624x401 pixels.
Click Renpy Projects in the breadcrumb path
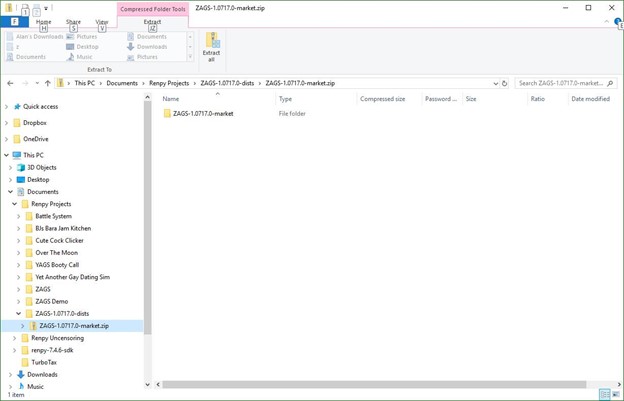tap(169, 83)
